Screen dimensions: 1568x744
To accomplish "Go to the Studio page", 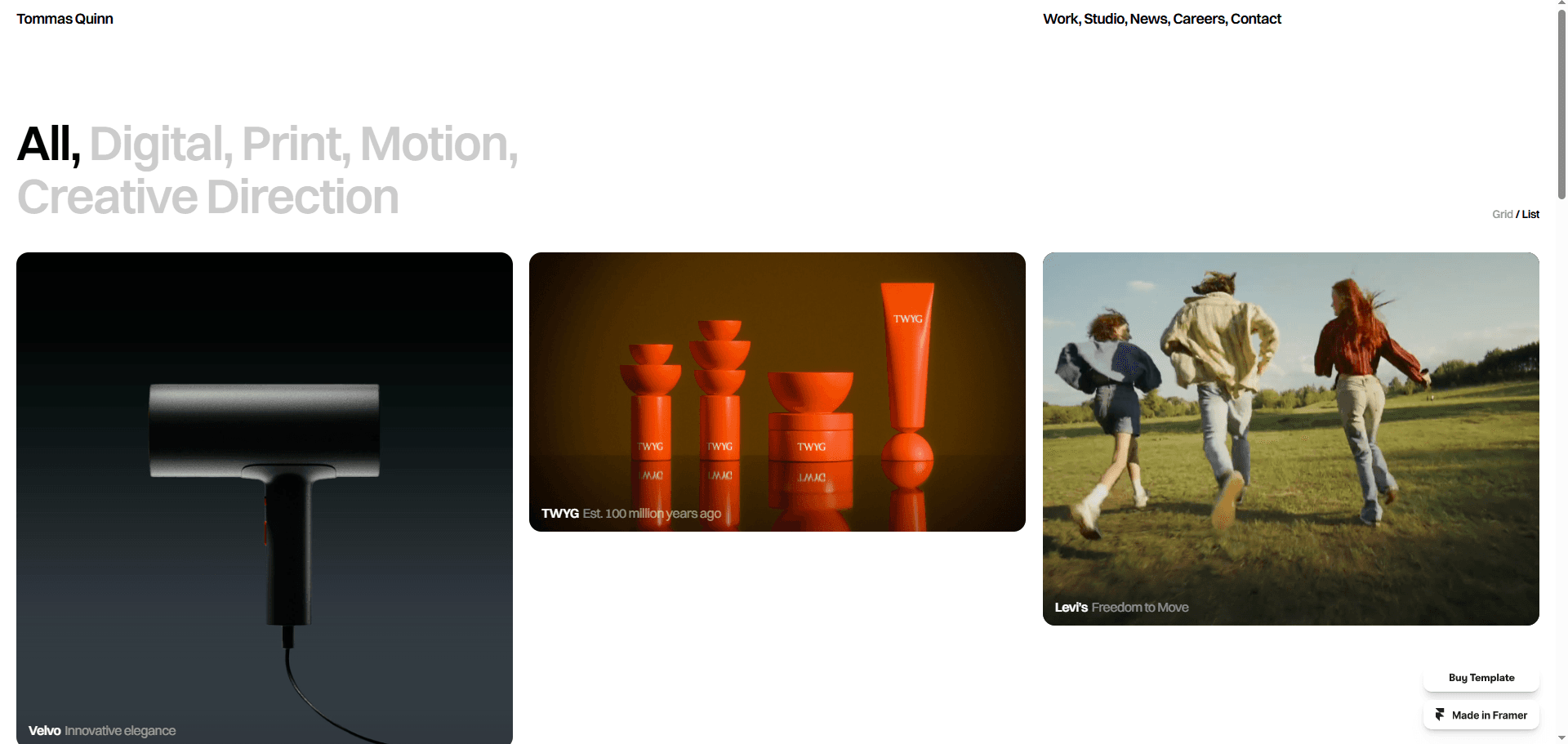I will coord(1106,19).
